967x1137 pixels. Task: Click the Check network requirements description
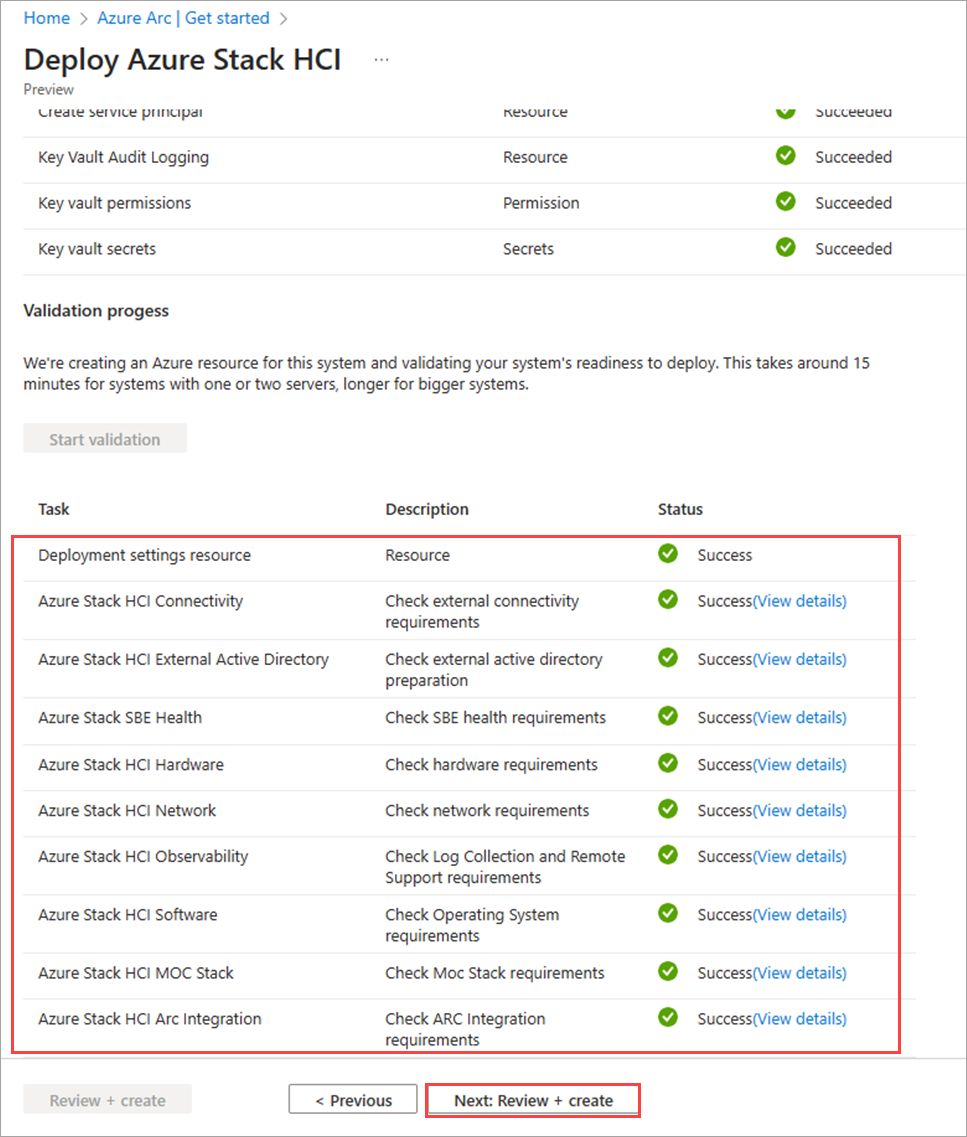tap(486, 811)
